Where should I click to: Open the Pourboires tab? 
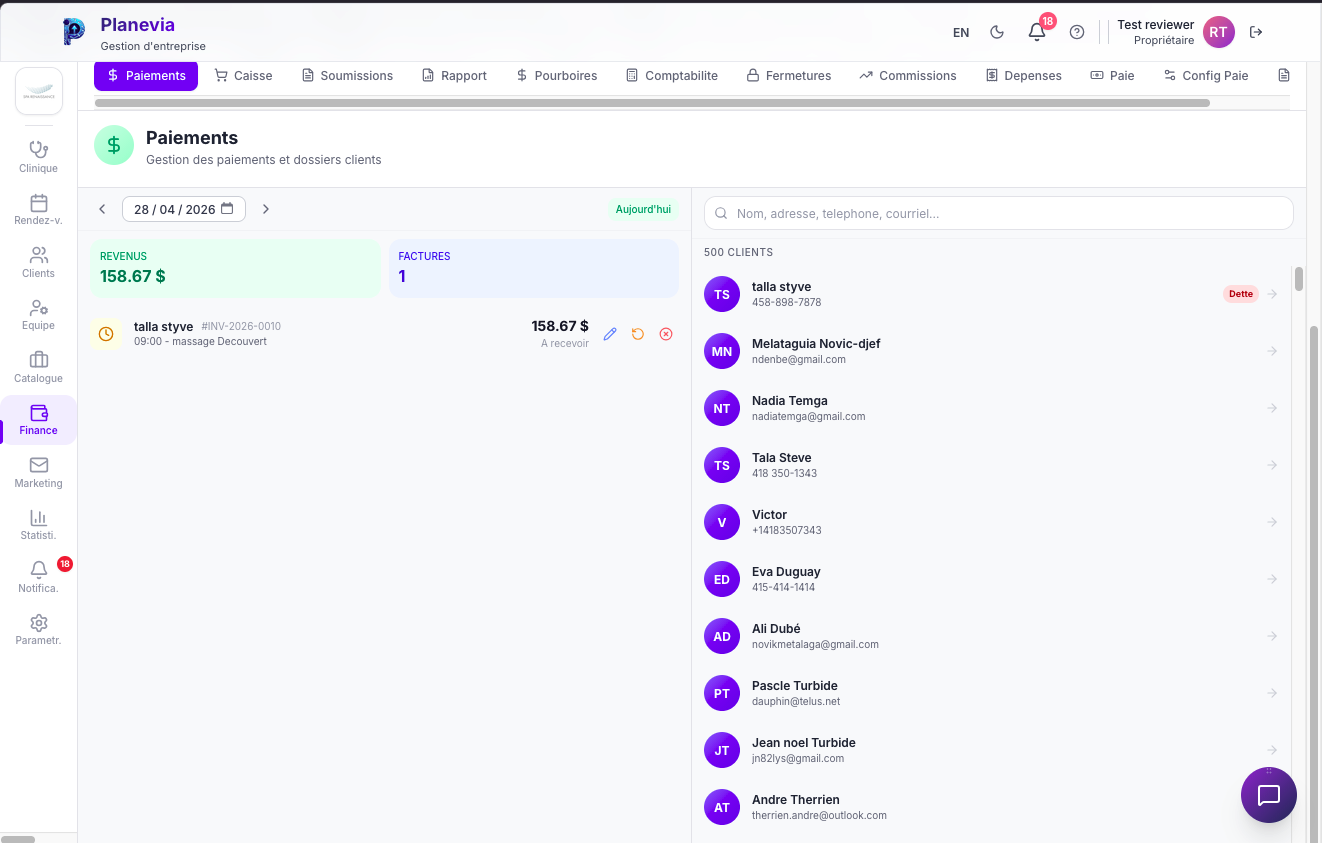tap(556, 75)
